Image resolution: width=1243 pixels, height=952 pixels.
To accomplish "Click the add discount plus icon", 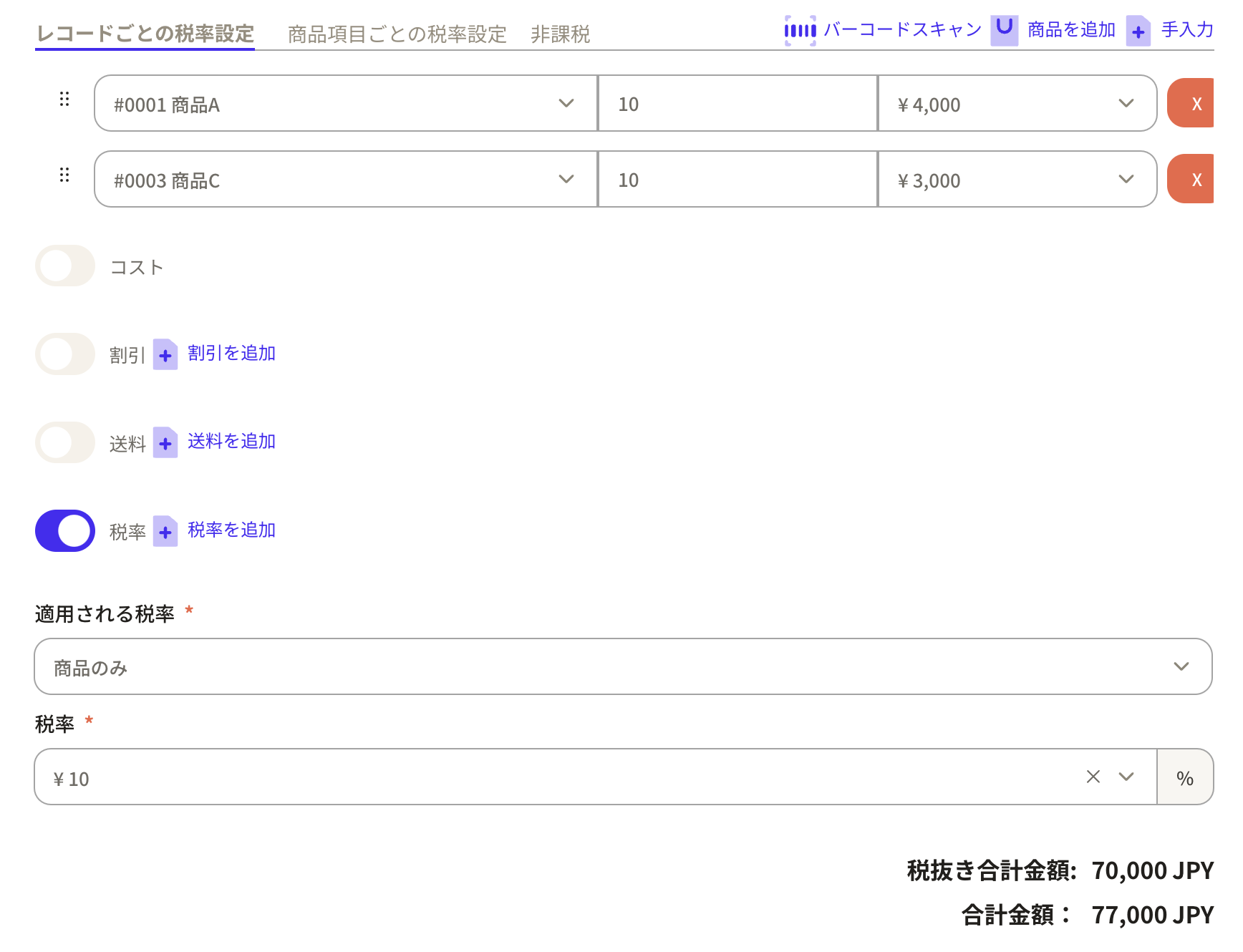I will (165, 355).
